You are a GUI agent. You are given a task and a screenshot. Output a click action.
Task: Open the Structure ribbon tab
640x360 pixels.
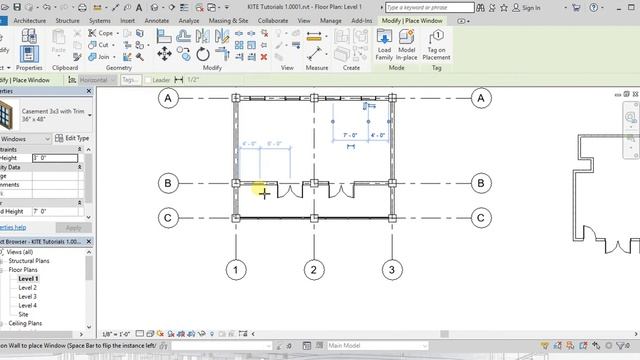coord(67,20)
